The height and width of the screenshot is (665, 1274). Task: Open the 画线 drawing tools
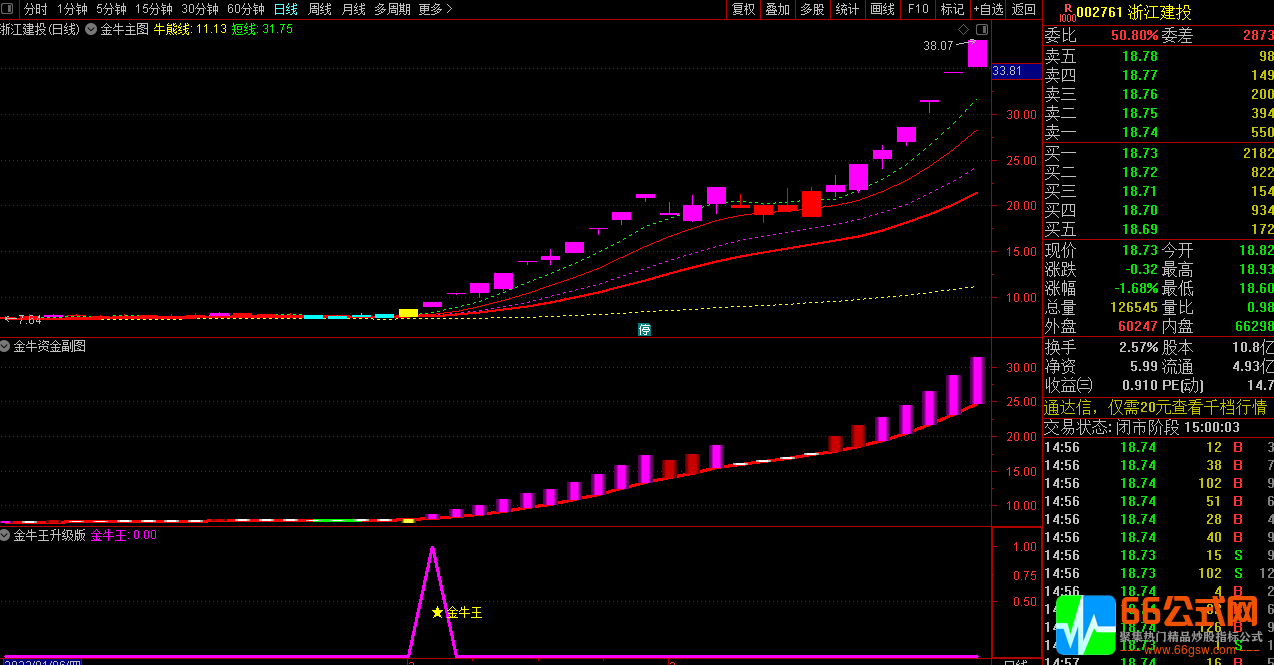(x=883, y=9)
